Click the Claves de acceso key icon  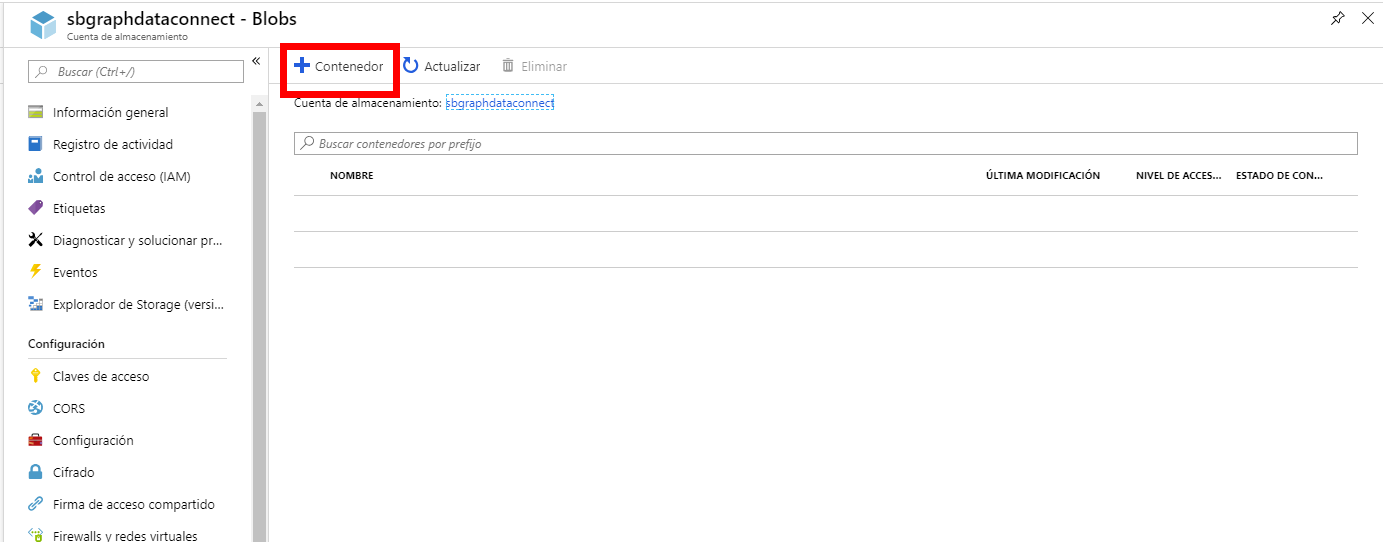coord(36,376)
